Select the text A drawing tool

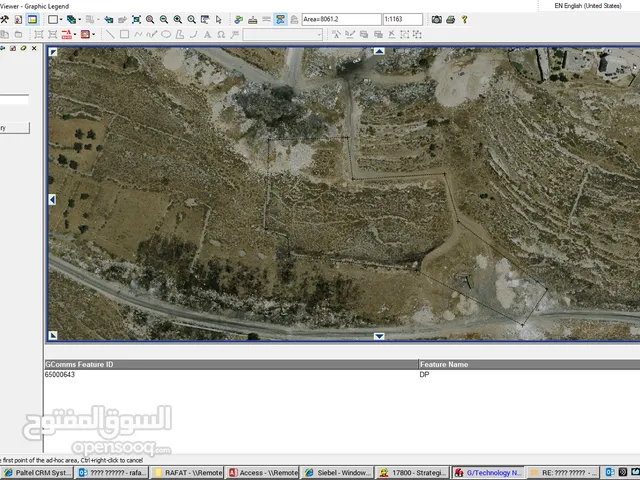pos(207,34)
